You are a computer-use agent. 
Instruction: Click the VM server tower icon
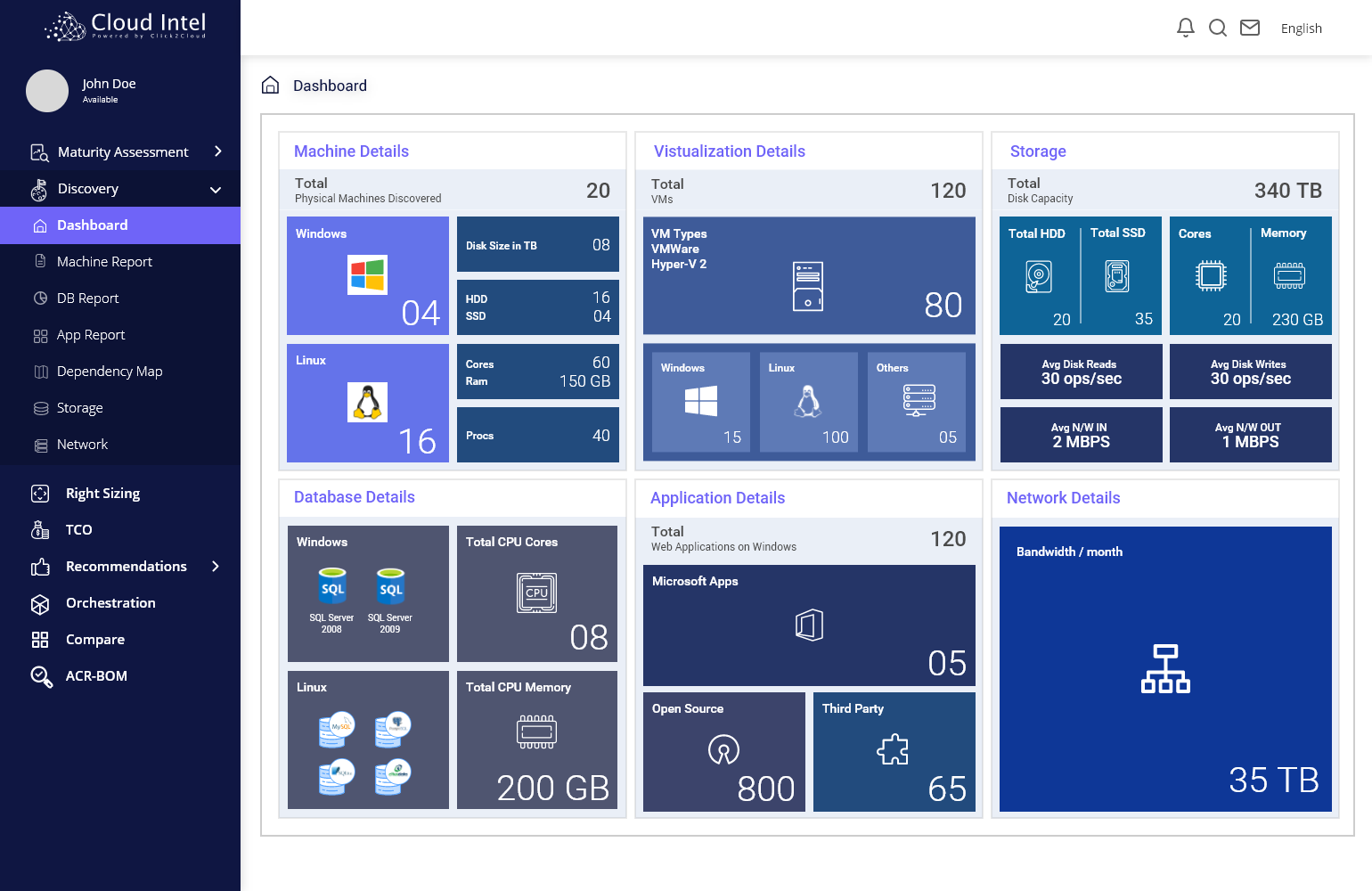[x=808, y=286]
